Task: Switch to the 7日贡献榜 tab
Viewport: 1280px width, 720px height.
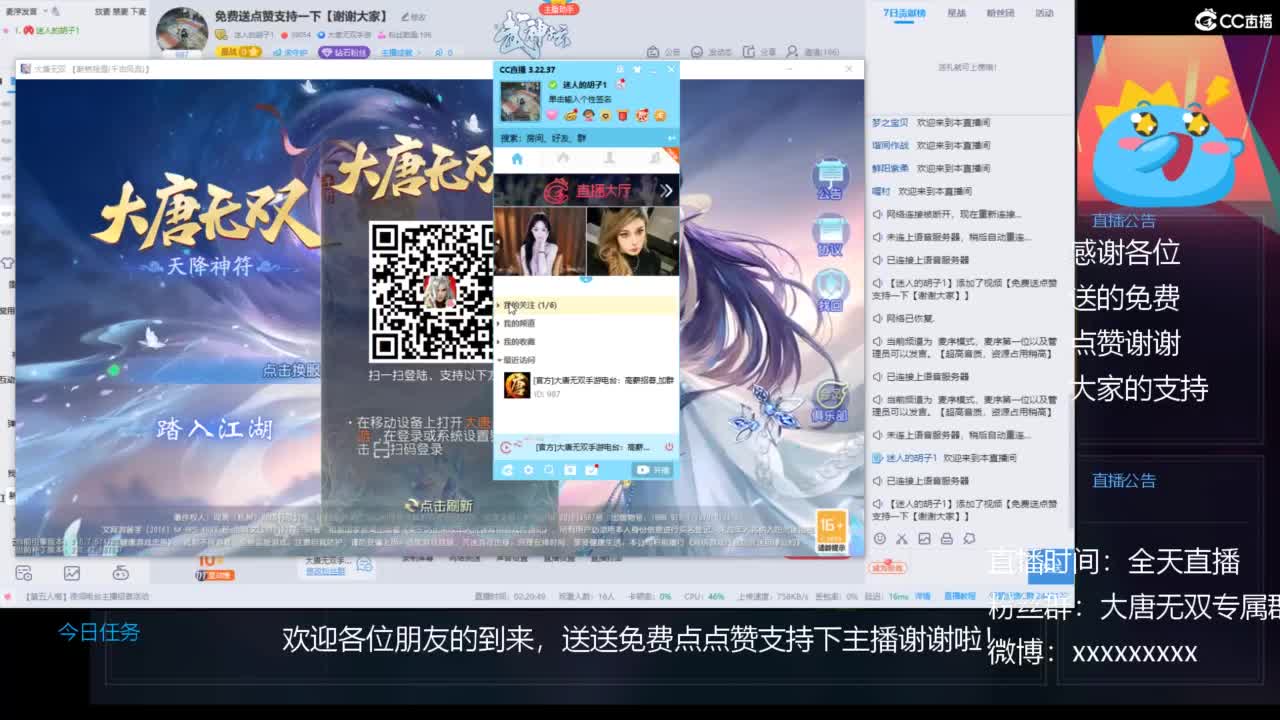Action: pos(904,13)
